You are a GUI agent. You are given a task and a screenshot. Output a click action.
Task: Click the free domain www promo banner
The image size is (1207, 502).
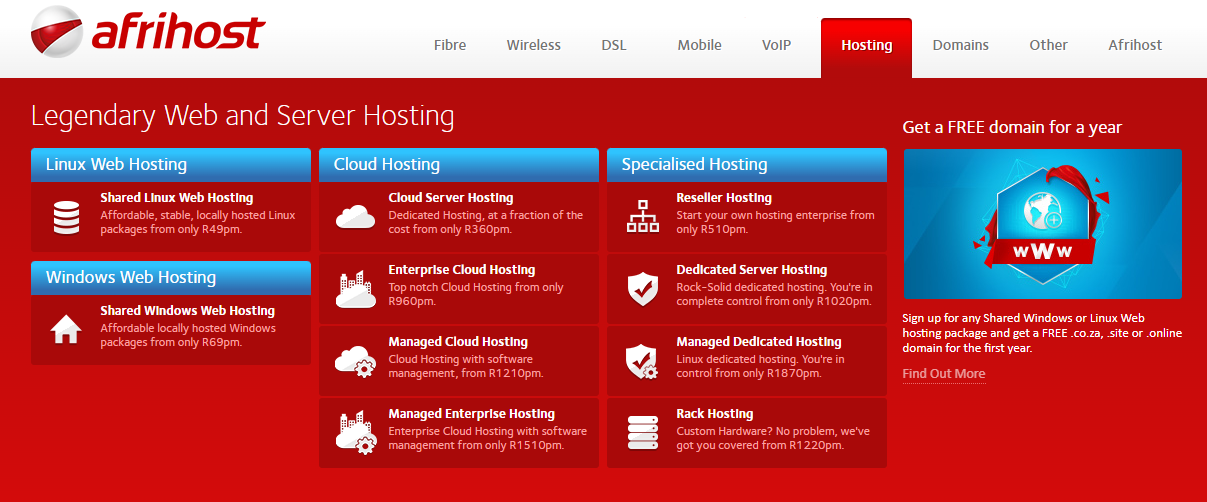point(1042,224)
